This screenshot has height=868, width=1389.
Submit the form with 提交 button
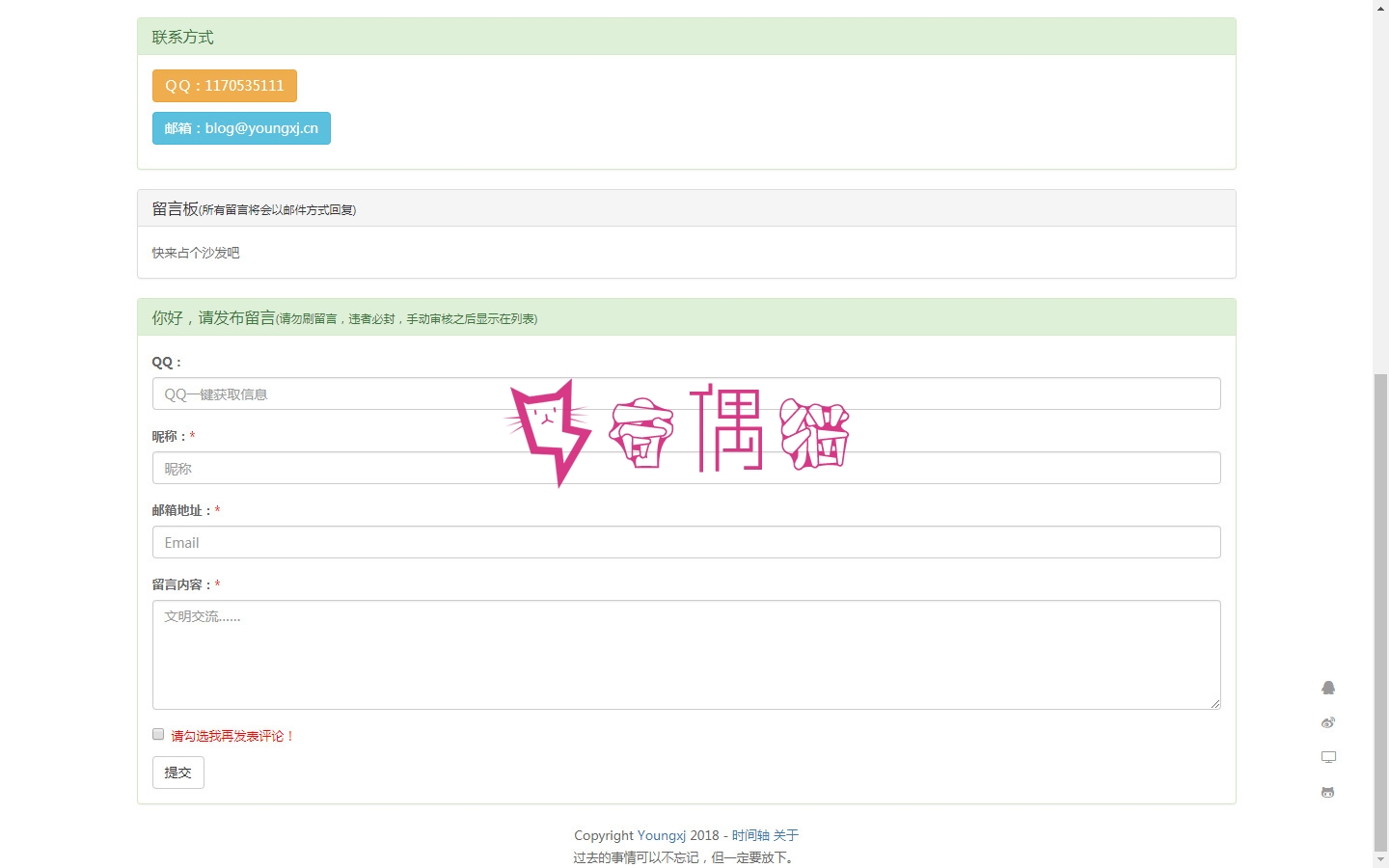point(178,773)
